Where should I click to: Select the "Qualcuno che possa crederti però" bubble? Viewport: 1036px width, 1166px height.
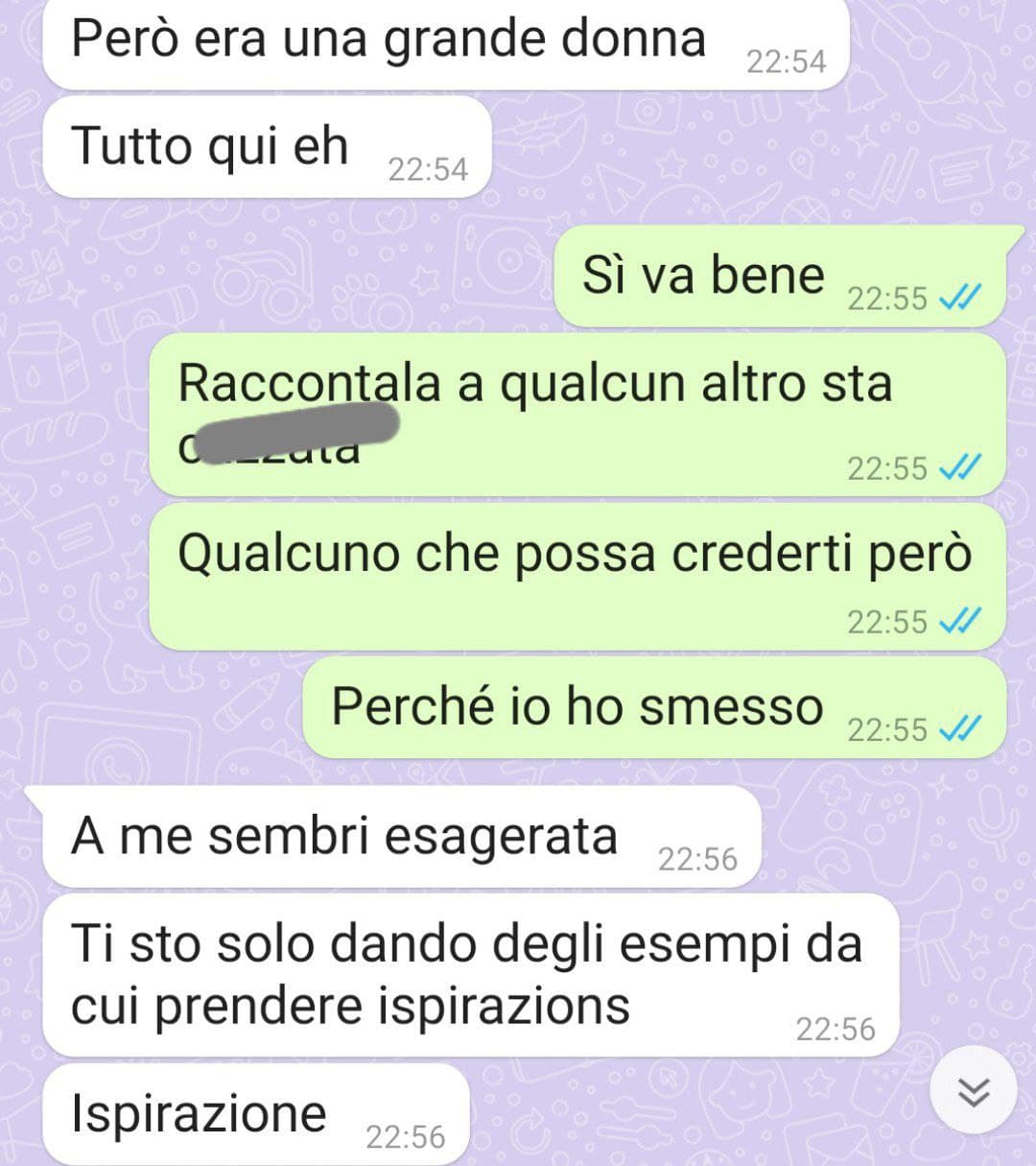pos(577,577)
